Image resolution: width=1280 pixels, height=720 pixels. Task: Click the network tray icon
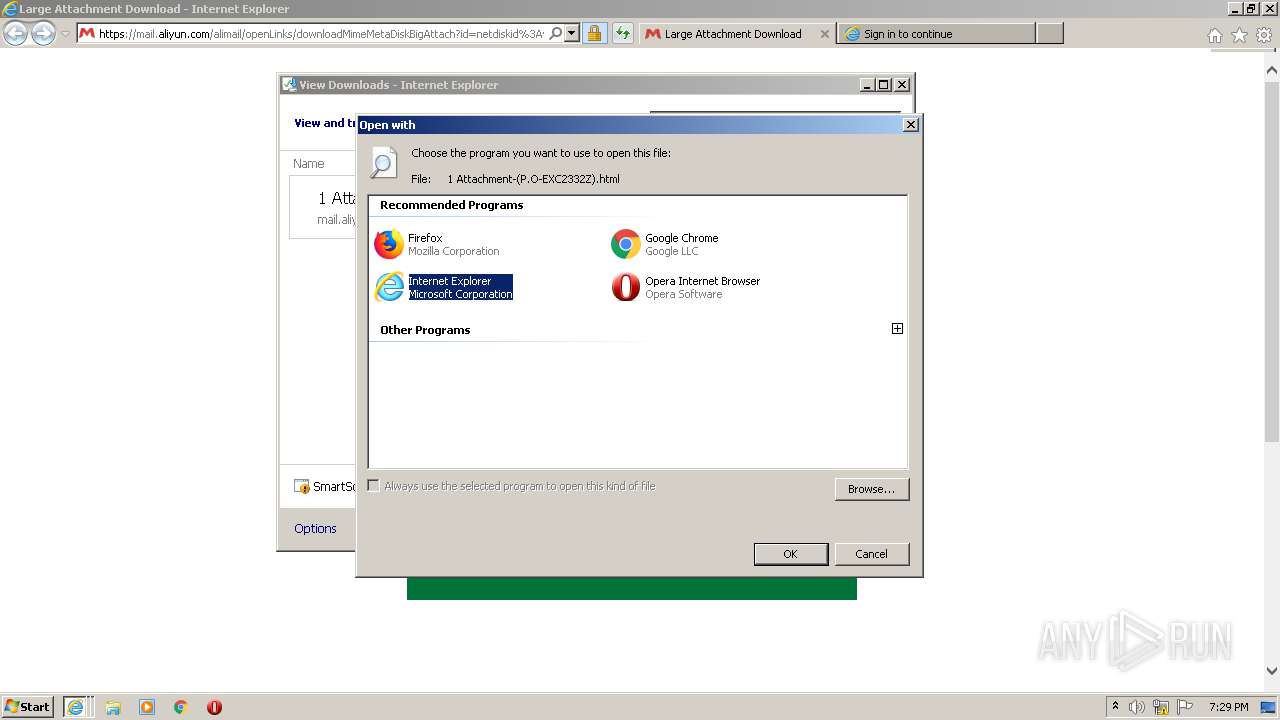[x=1161, y=707]
